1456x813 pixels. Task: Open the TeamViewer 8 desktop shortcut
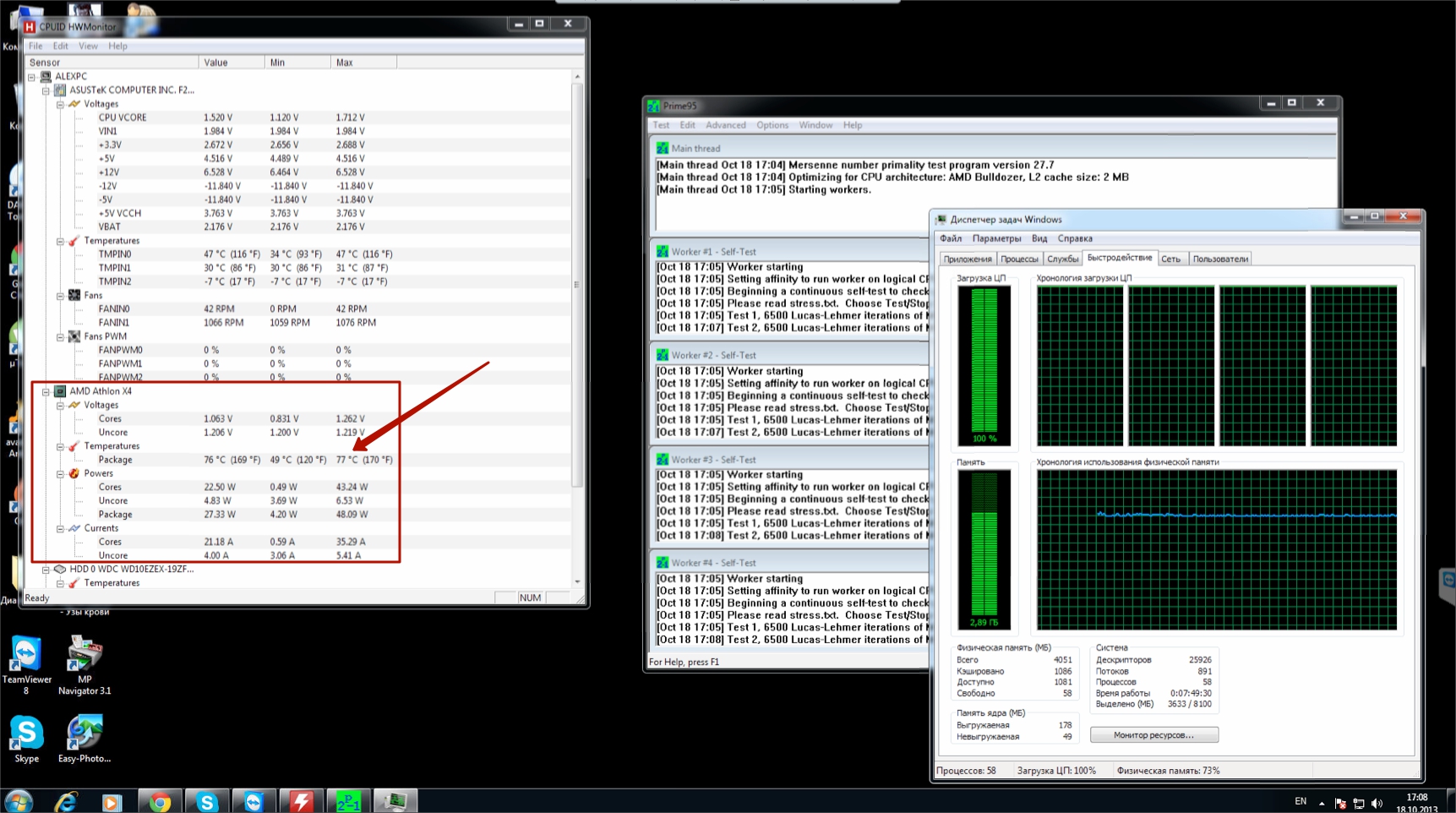click(26, 666)
